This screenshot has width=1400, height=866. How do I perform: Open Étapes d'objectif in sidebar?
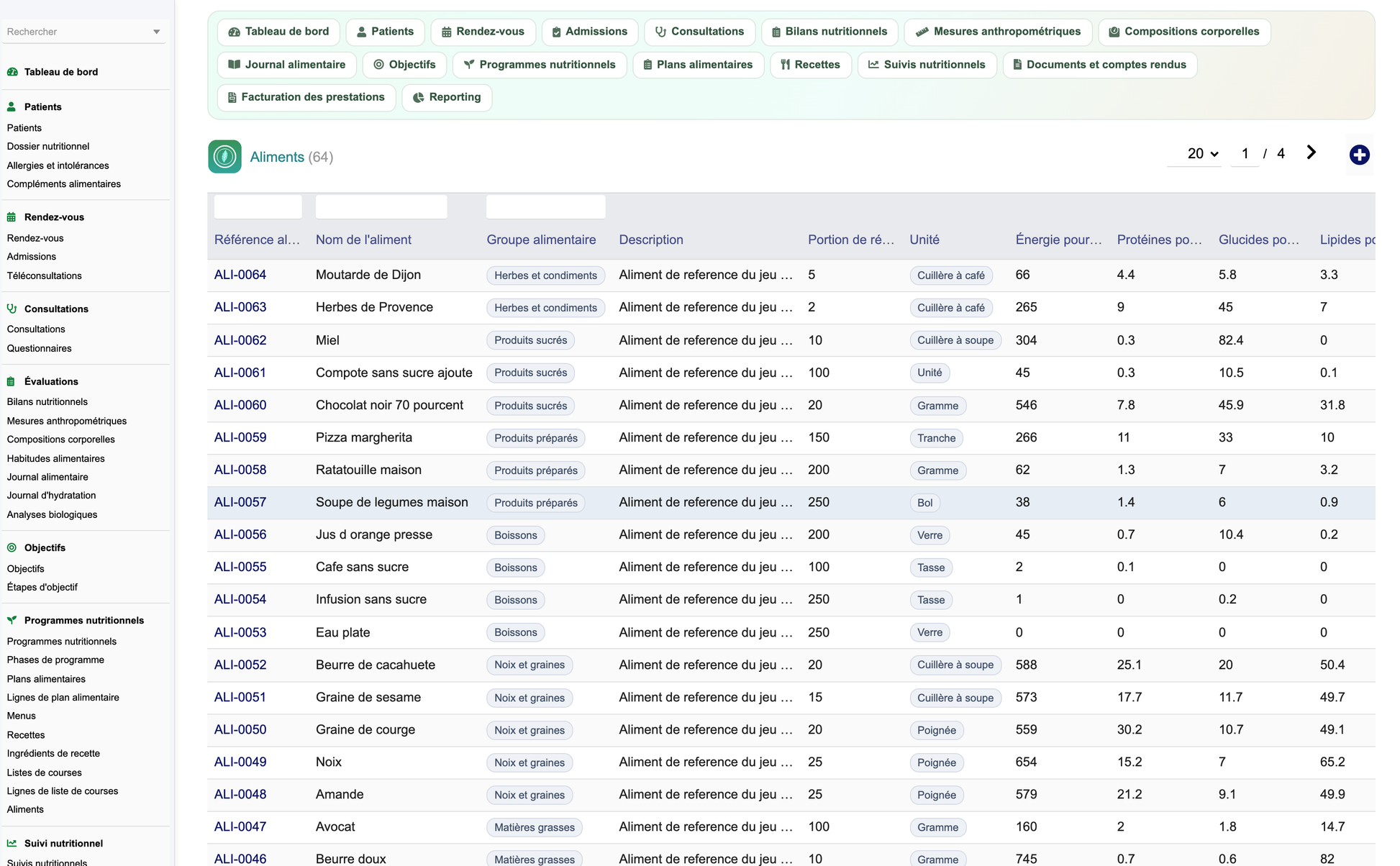point(42,587)
